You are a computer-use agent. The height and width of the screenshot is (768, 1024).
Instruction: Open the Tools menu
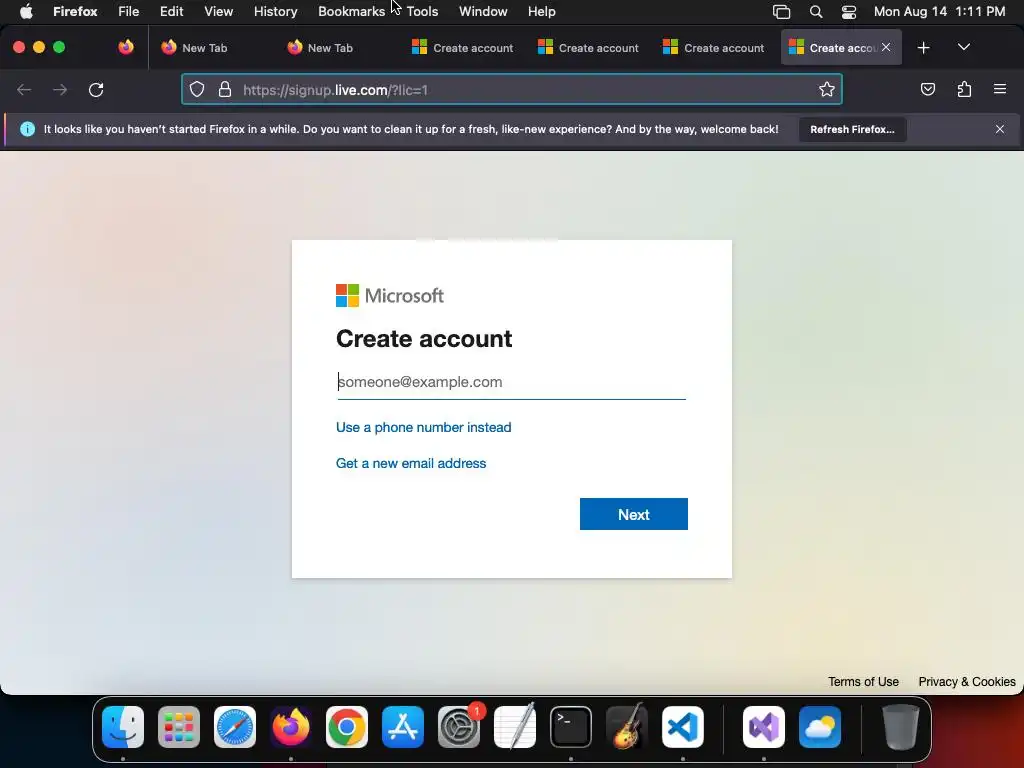[423, 11]
